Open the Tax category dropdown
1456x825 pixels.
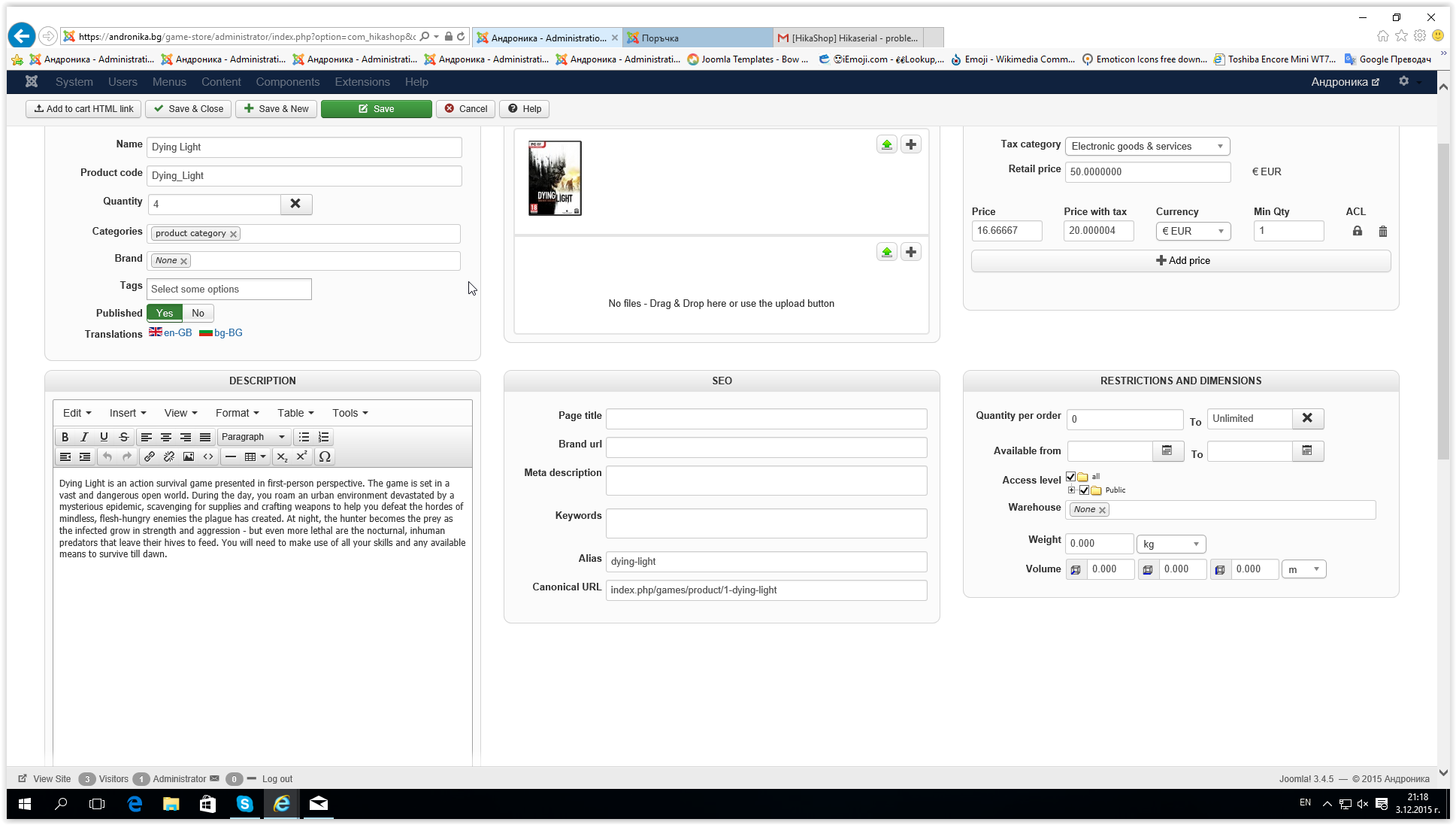click(x=1146, y=146)
